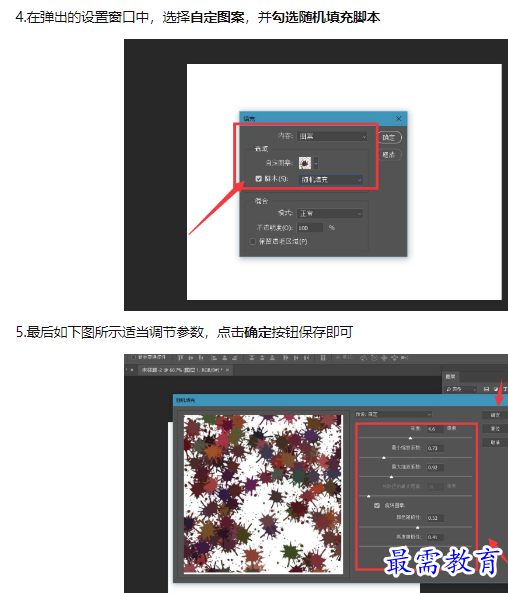Click the minimum scale field showing 0.73

coord(435,448)
